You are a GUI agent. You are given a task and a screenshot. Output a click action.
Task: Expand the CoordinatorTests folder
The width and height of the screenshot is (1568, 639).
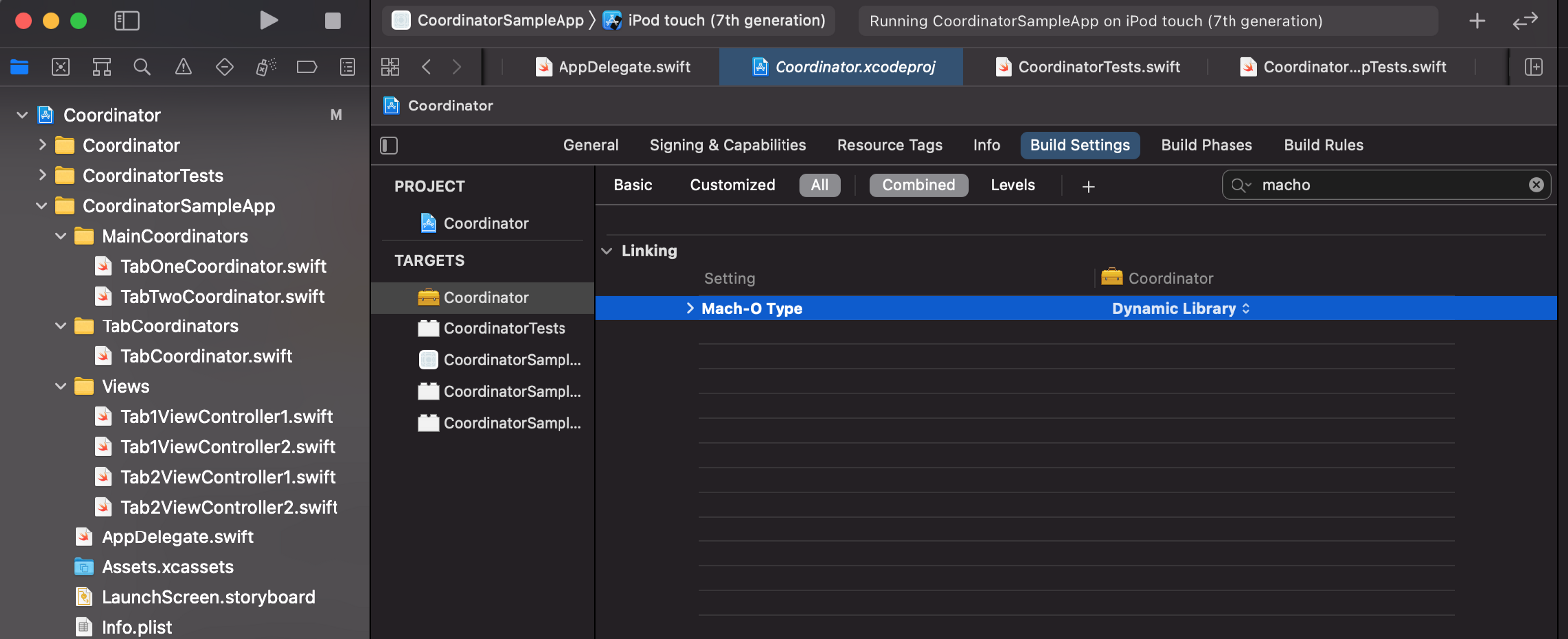click(42, 175)
